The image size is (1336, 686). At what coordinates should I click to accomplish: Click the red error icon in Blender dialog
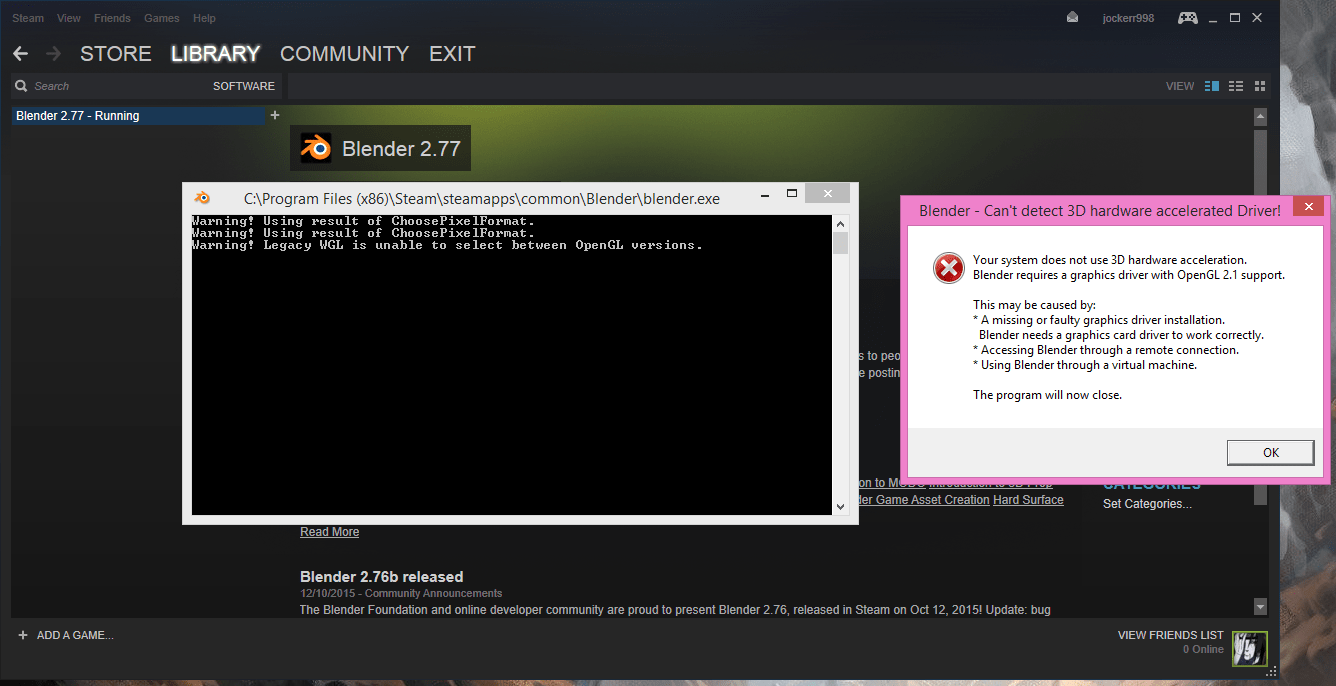(948, 267)
